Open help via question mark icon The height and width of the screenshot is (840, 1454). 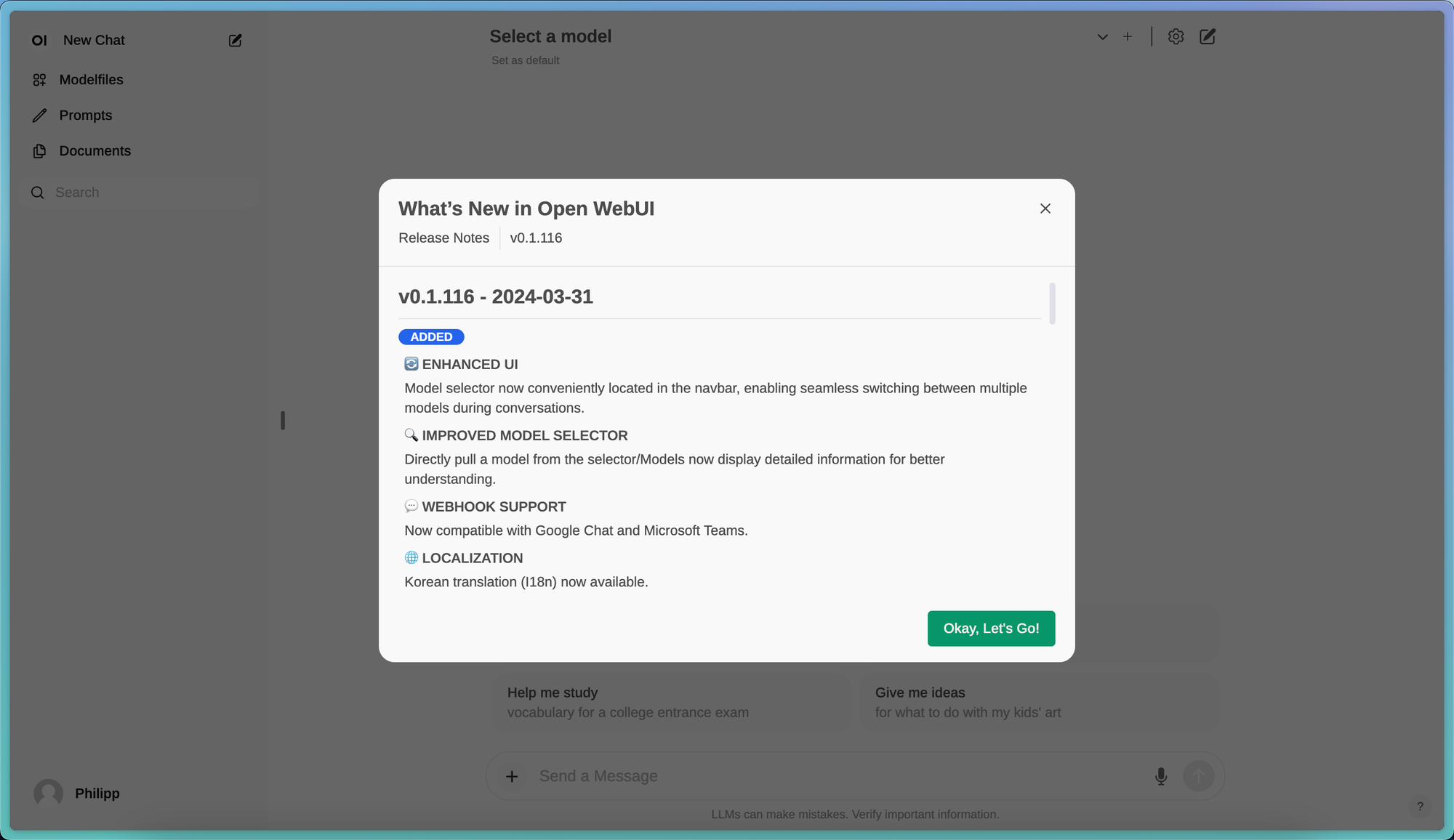(x=1420, y=807)
